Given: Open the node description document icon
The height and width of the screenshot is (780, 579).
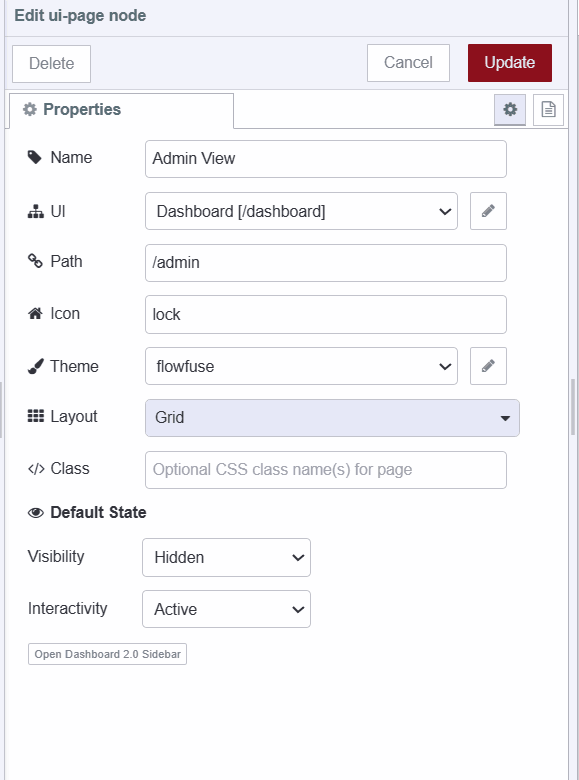Looking at the screenshot, I should point(548,109).
